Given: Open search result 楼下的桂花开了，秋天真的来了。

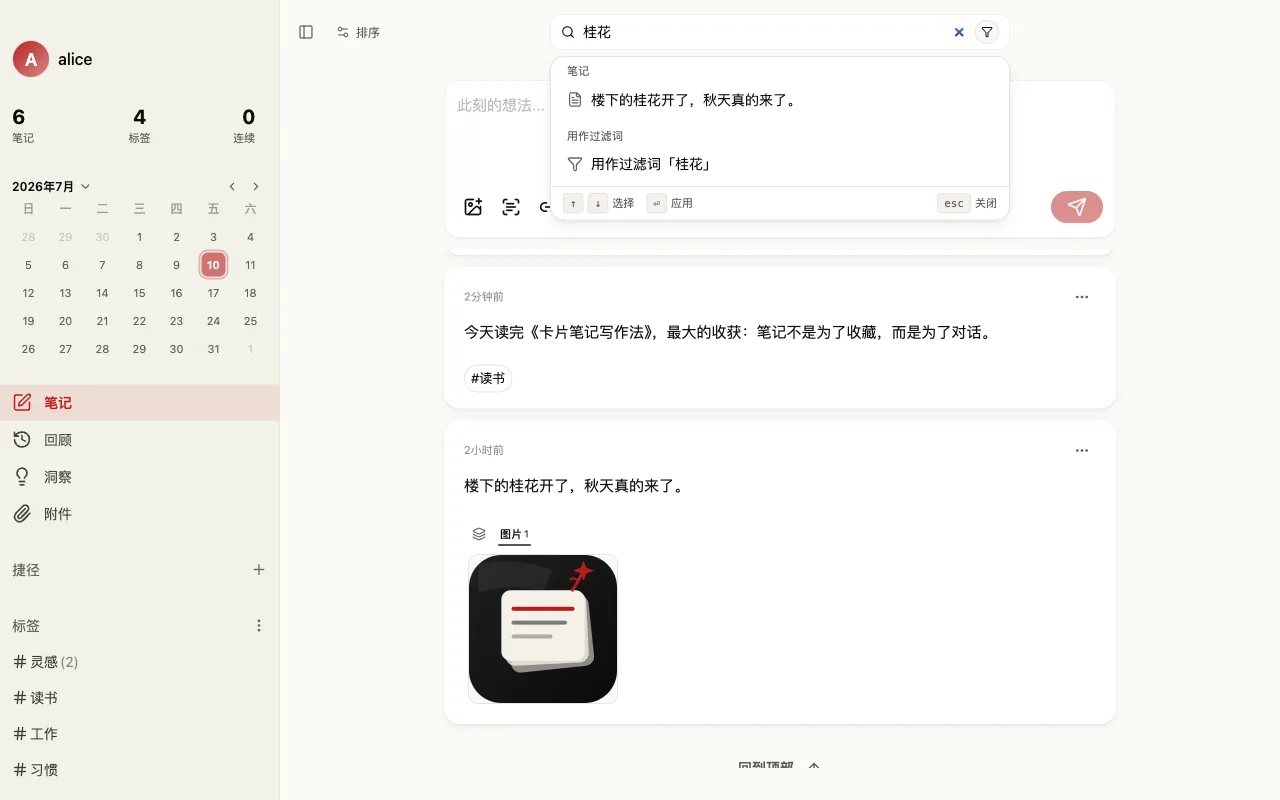Looking at the screenshot, I should pos(780,100).
